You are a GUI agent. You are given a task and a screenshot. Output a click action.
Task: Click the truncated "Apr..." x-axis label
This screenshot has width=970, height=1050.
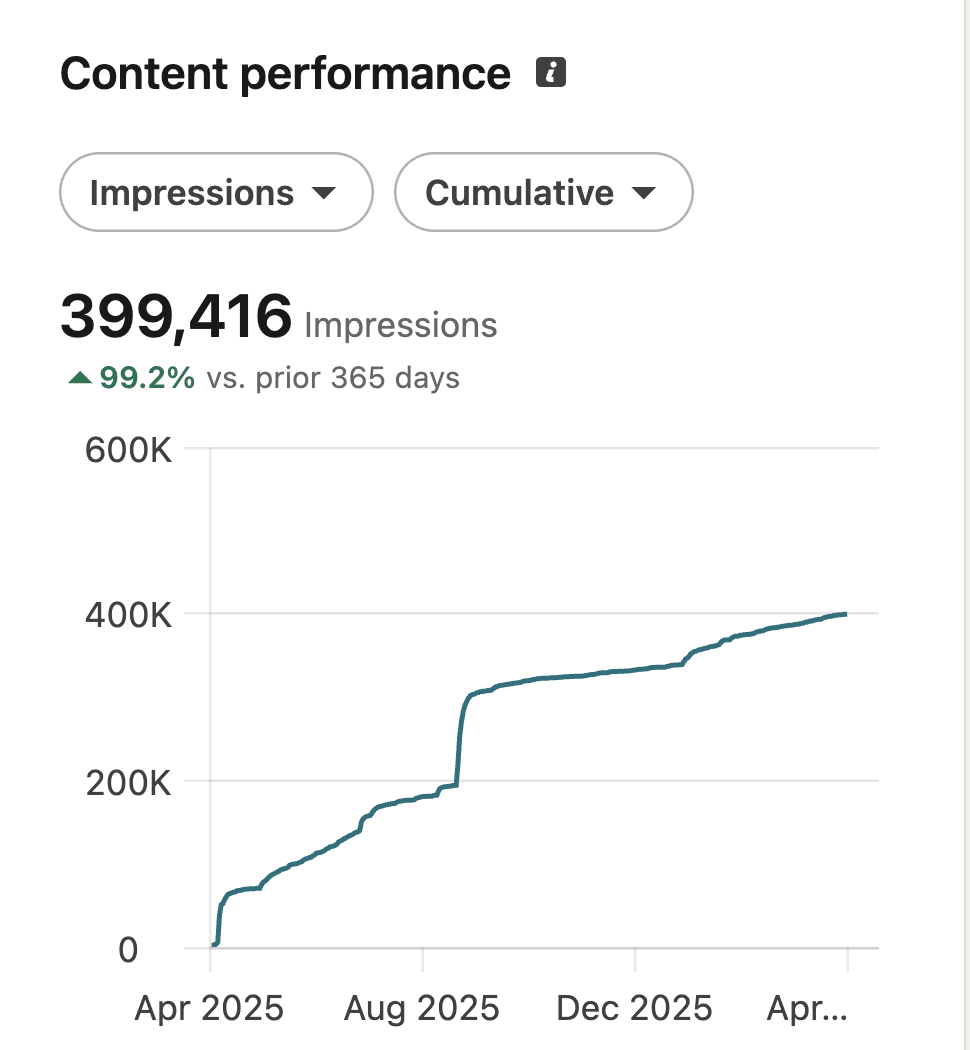tap(807, 1008)
